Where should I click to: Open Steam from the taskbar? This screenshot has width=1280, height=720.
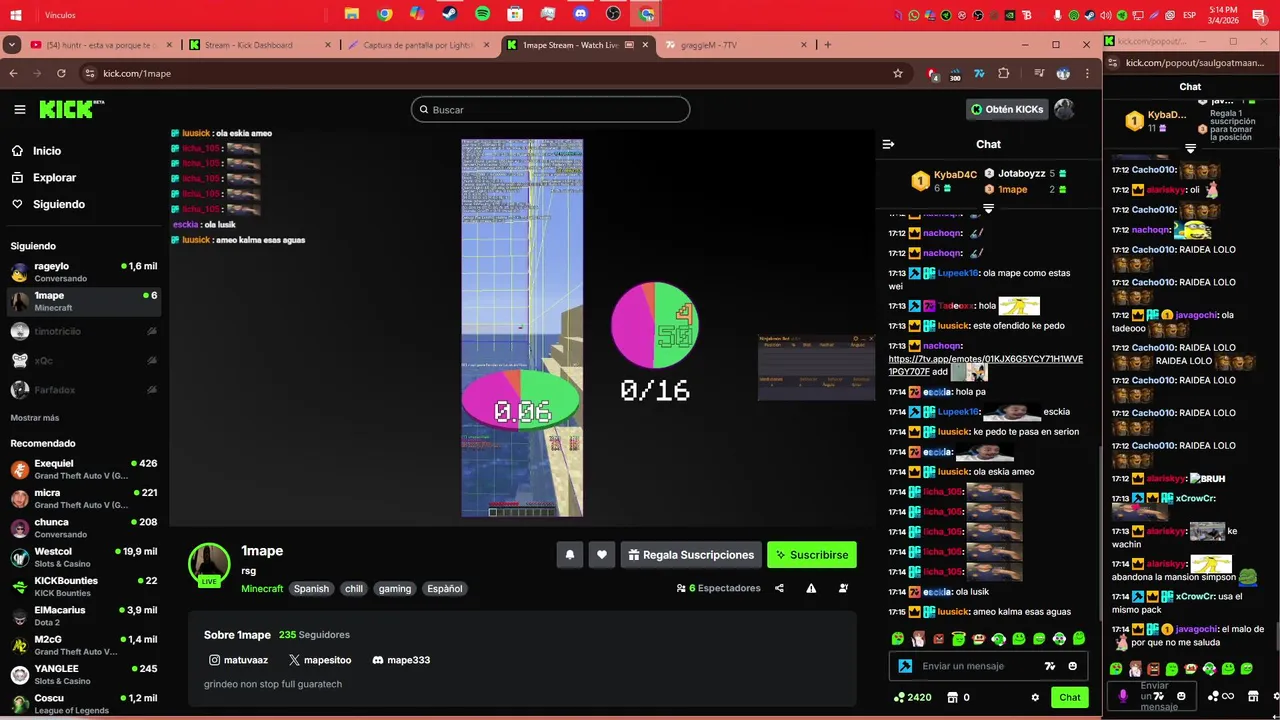[450, 14]
